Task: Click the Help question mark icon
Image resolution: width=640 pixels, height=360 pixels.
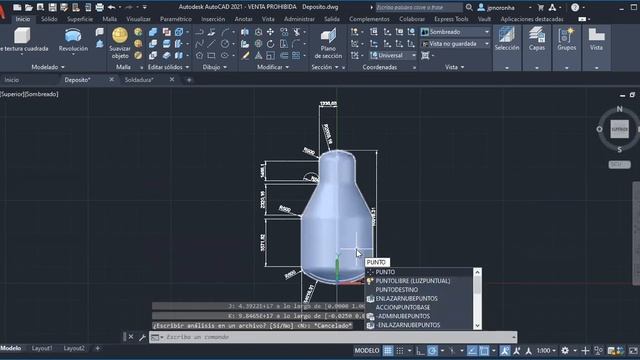Action: click(x=575, y=7)
